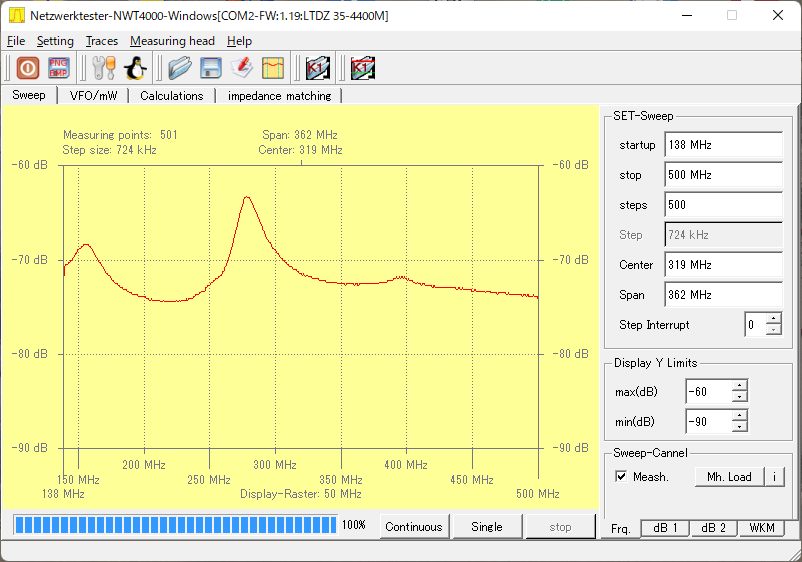Click the open folder toolbar icon

point(180,68)
